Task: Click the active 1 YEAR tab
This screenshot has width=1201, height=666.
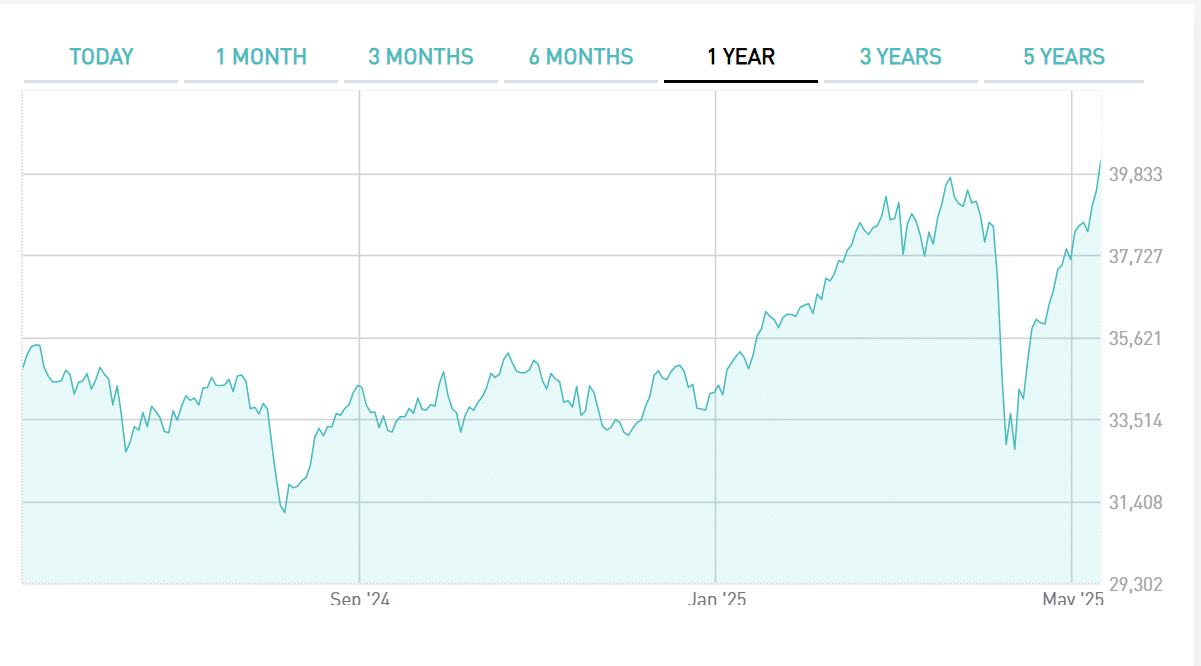Action: (741, 57)
